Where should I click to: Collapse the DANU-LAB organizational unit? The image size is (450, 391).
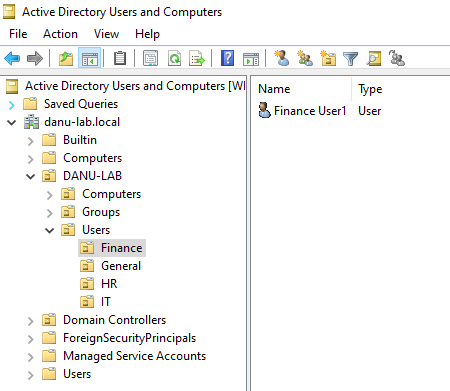tap(31, 177)
